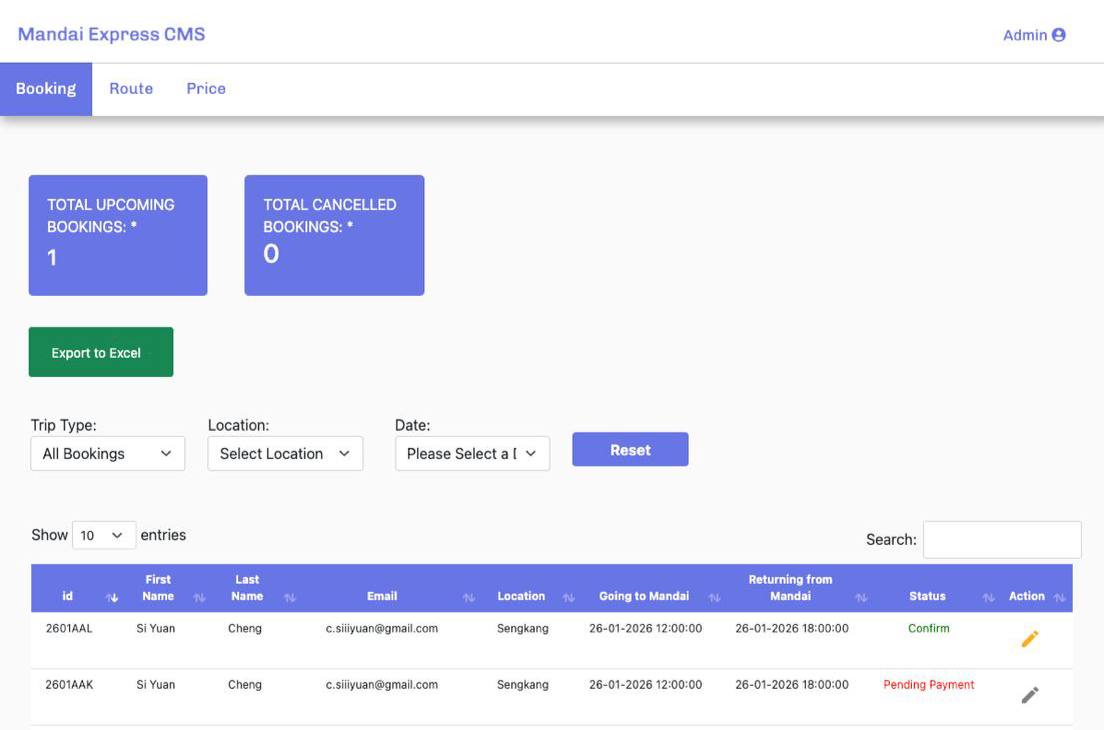Switch to the Price tab
This screenshot has height=730, width=1104.
click(206, 89)
